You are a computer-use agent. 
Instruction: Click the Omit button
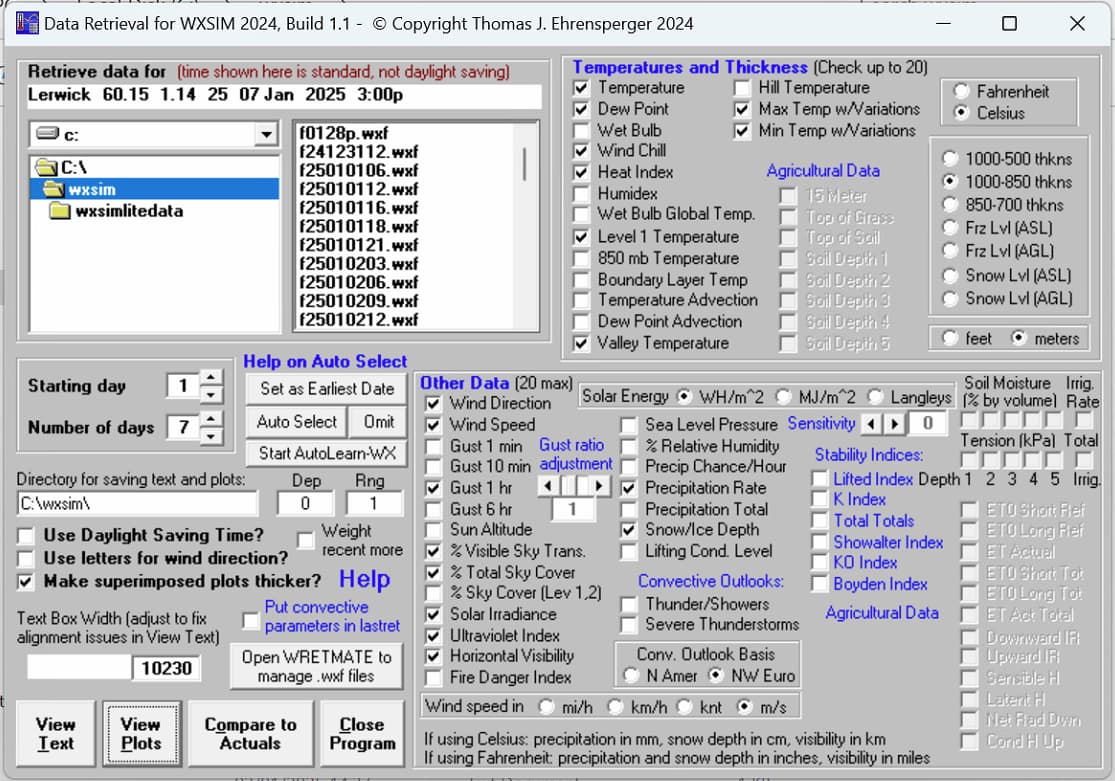(x=379, y=422)
